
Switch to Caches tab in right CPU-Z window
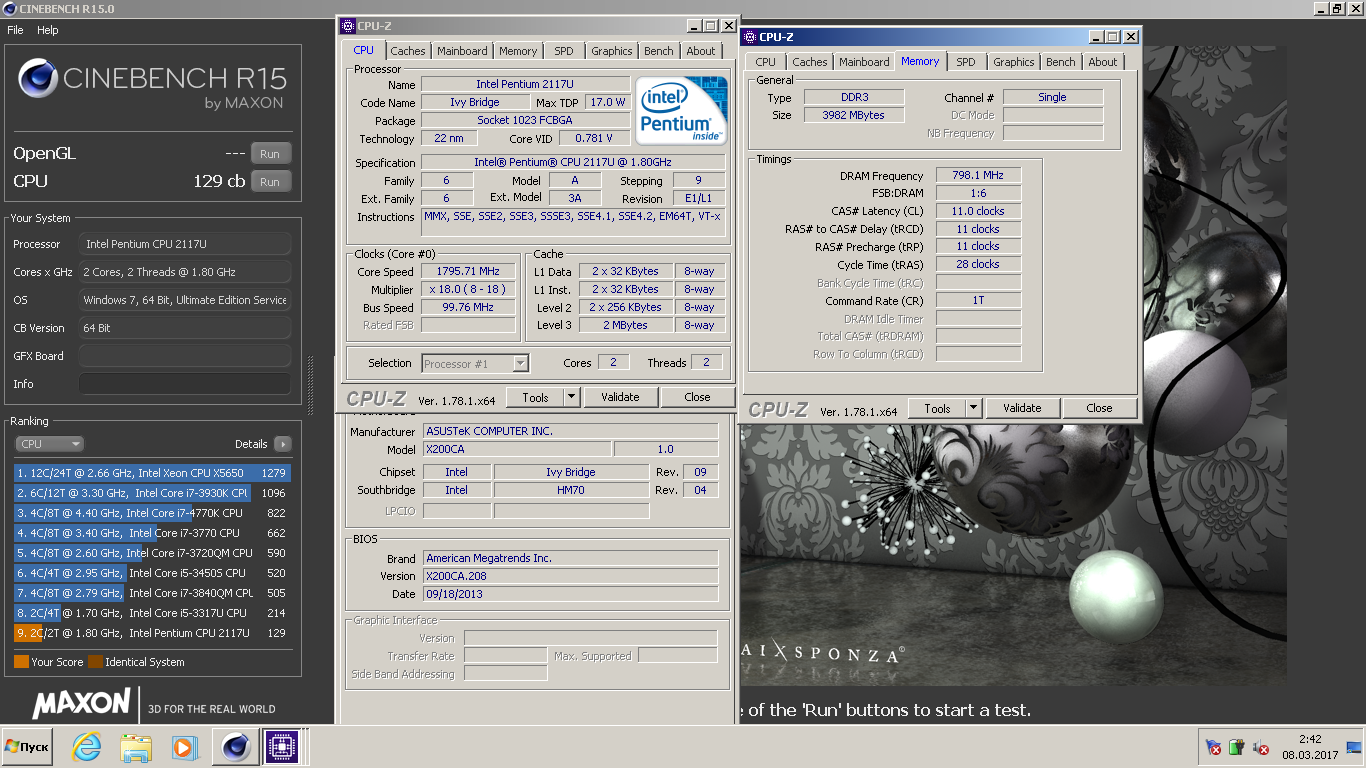click(810, 62)
